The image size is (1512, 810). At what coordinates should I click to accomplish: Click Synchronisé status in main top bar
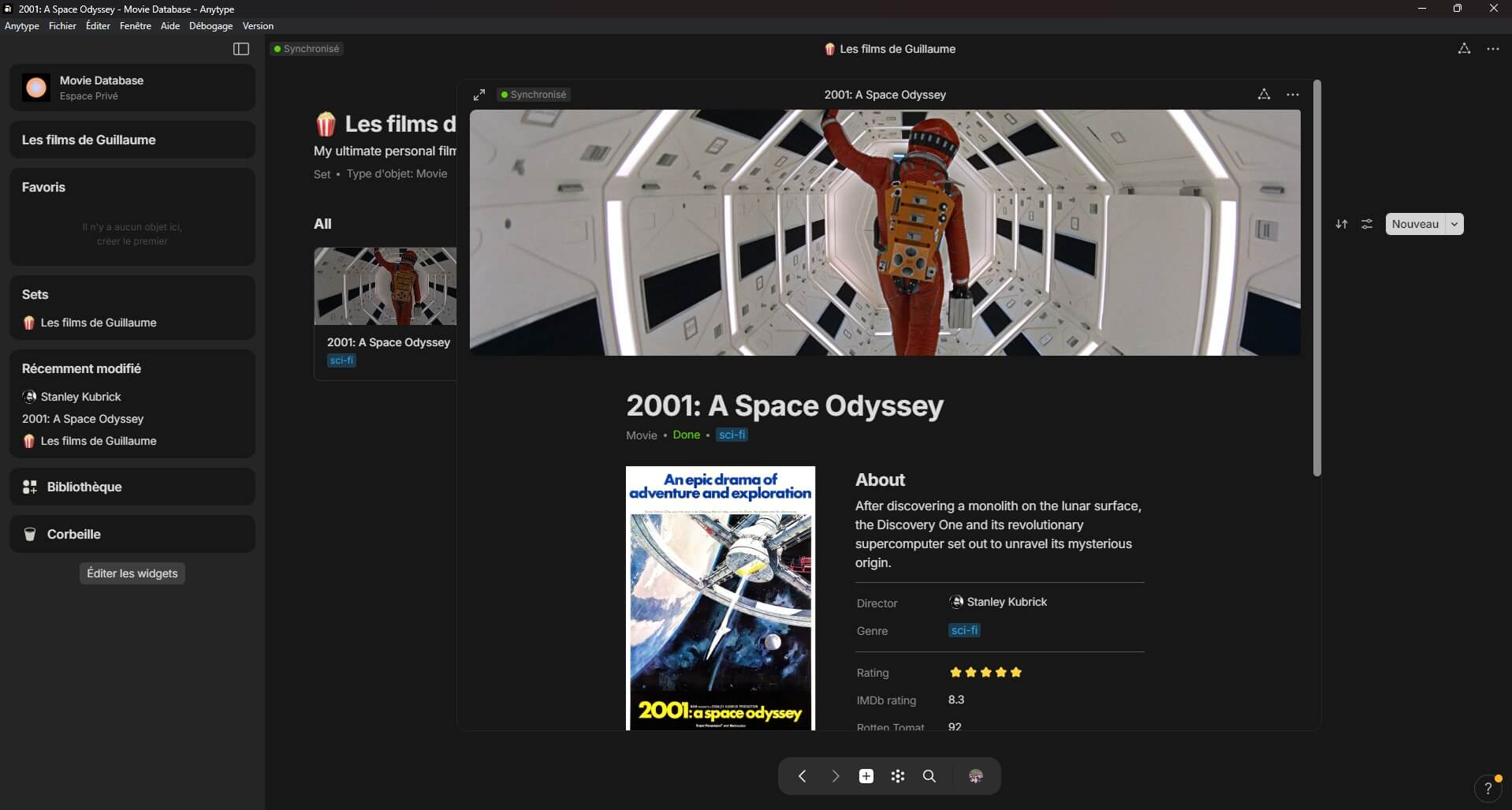[x=307, y=49]
